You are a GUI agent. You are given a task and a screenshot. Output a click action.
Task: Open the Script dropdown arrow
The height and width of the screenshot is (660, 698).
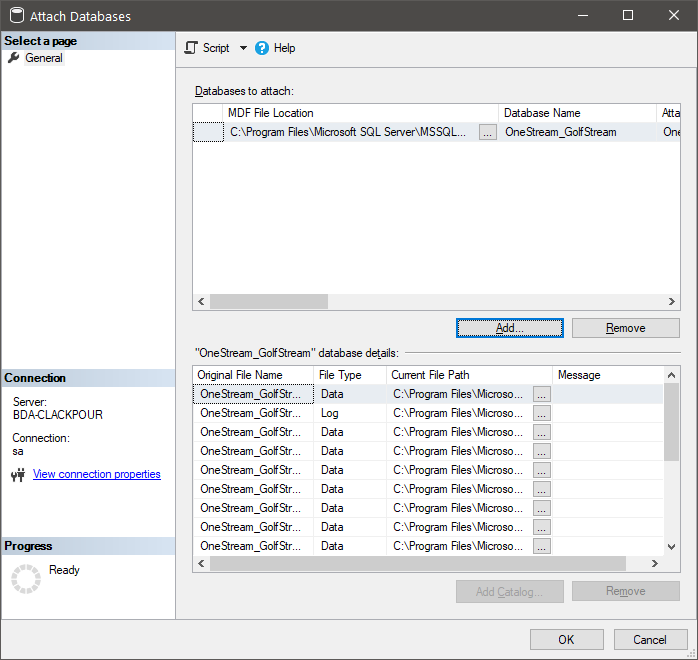click(x=243, y=48)
